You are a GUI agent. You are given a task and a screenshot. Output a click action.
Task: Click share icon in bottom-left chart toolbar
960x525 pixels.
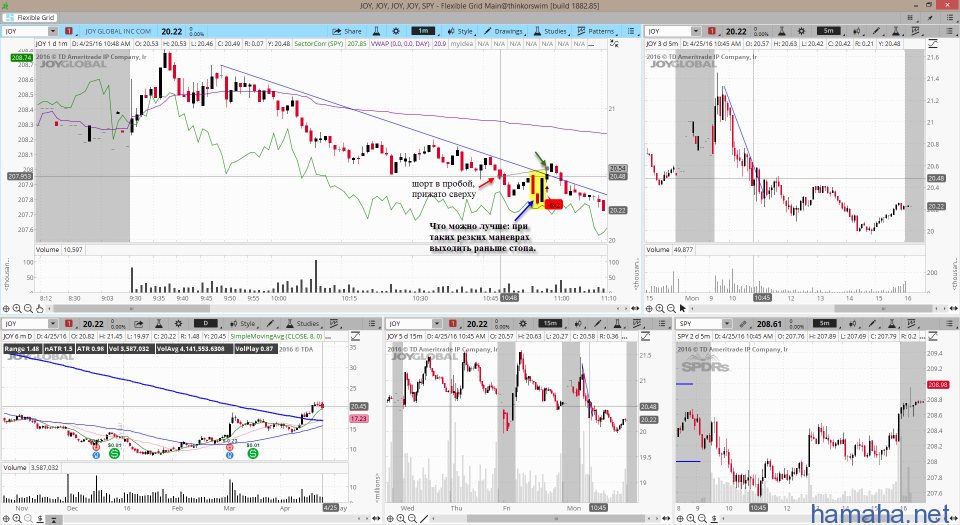pos(139,324)
